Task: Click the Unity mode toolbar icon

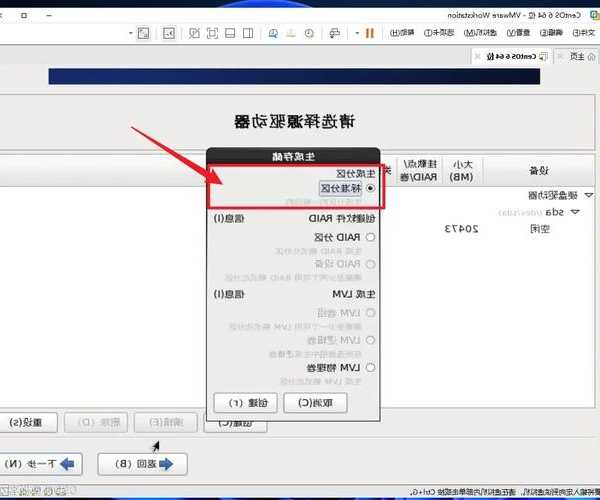Action: (194, 33)
